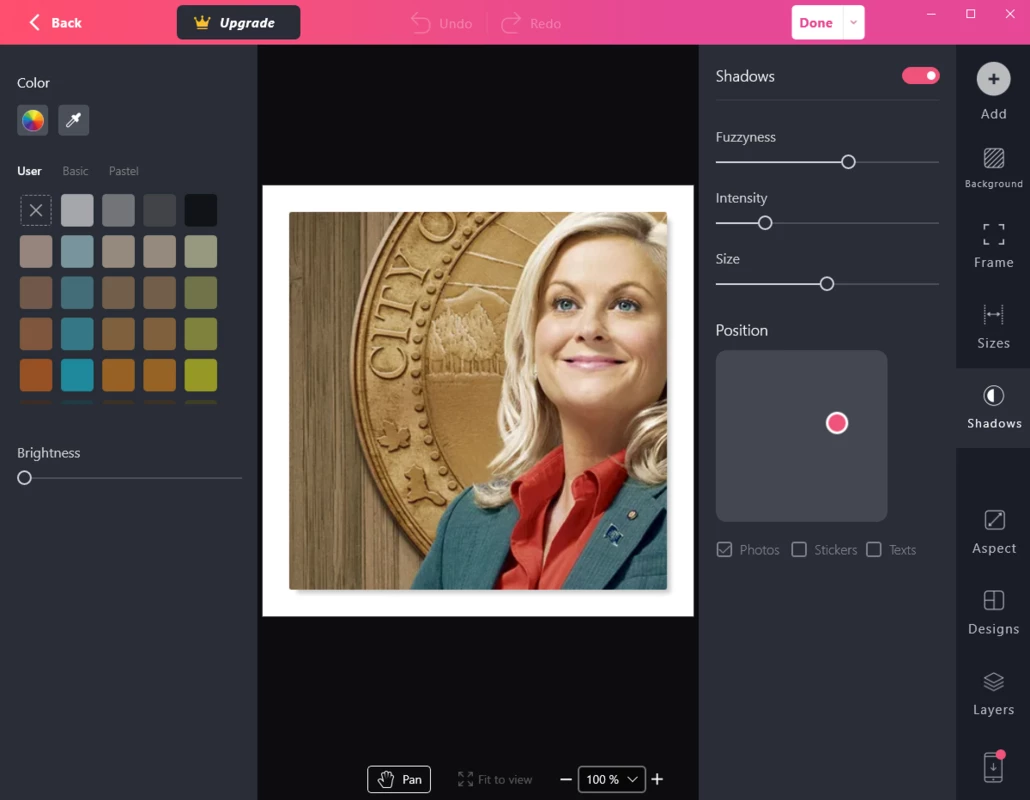This screenshot has height=800, width=1030.
Task: Click the Intensity slider handle
Action: coord(765,223)
